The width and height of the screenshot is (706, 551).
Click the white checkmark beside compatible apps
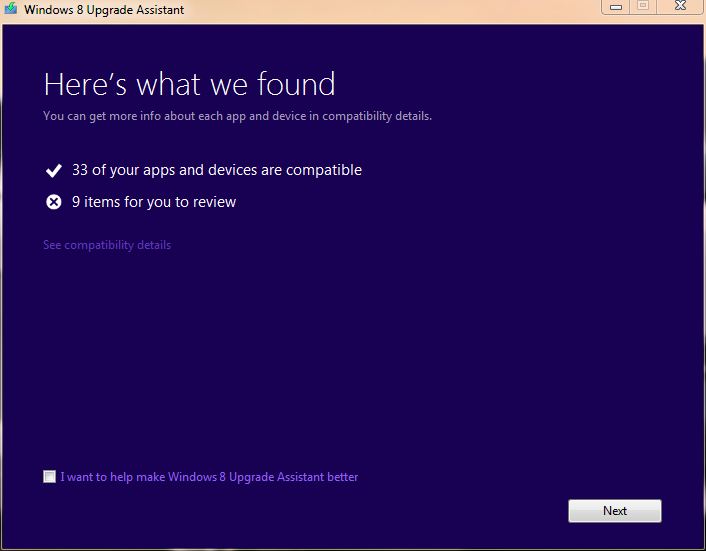point(54,170)
